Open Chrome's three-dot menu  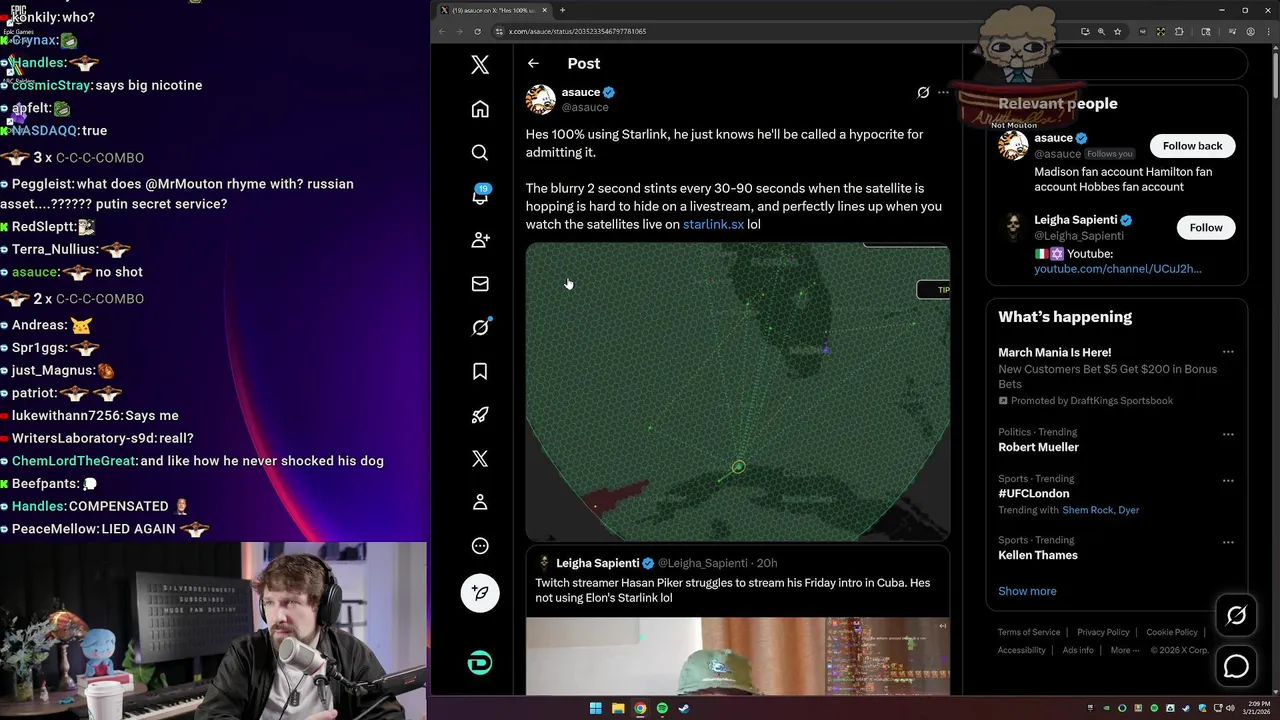tap(1268, 31)
